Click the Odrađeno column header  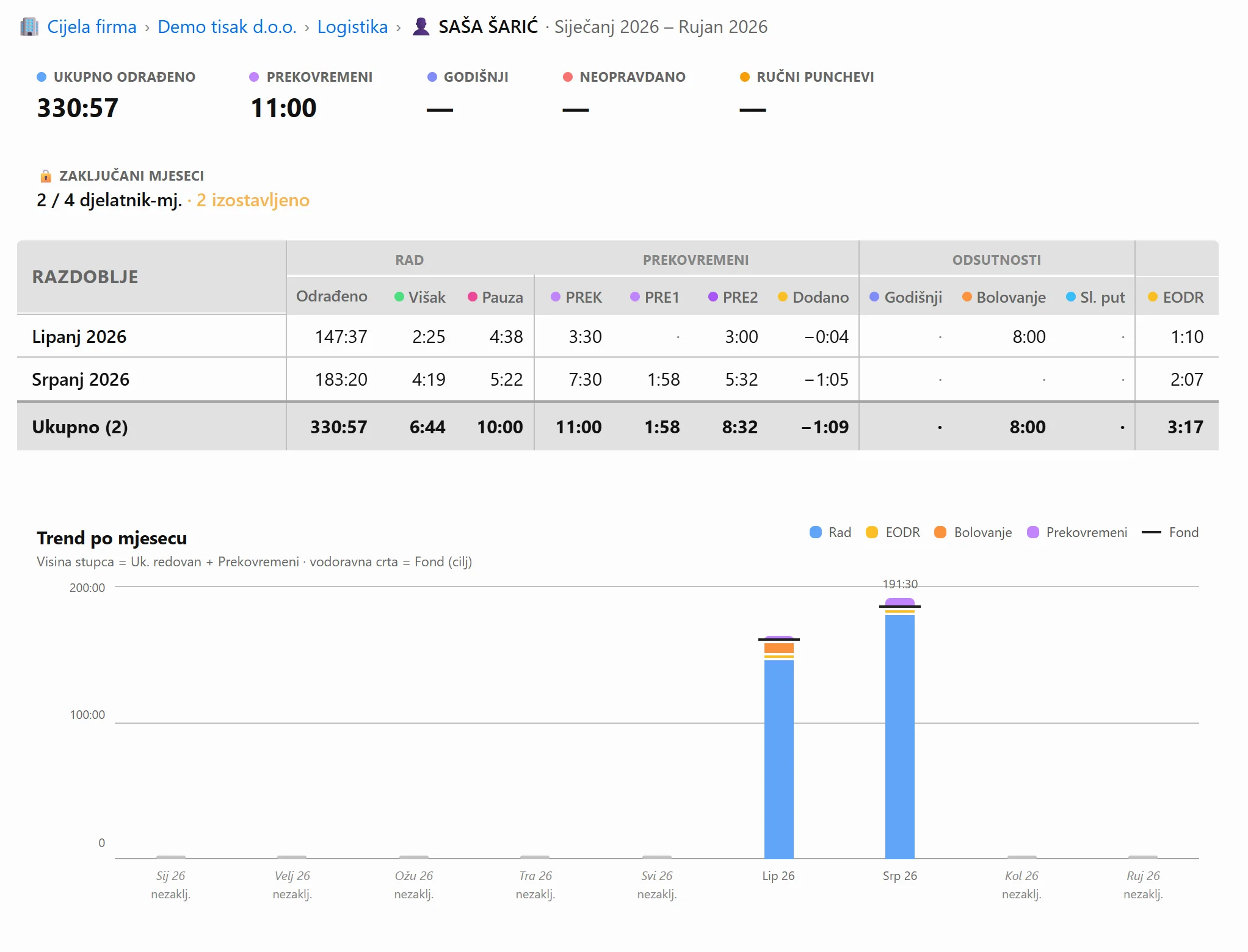[x=332, y=297]
